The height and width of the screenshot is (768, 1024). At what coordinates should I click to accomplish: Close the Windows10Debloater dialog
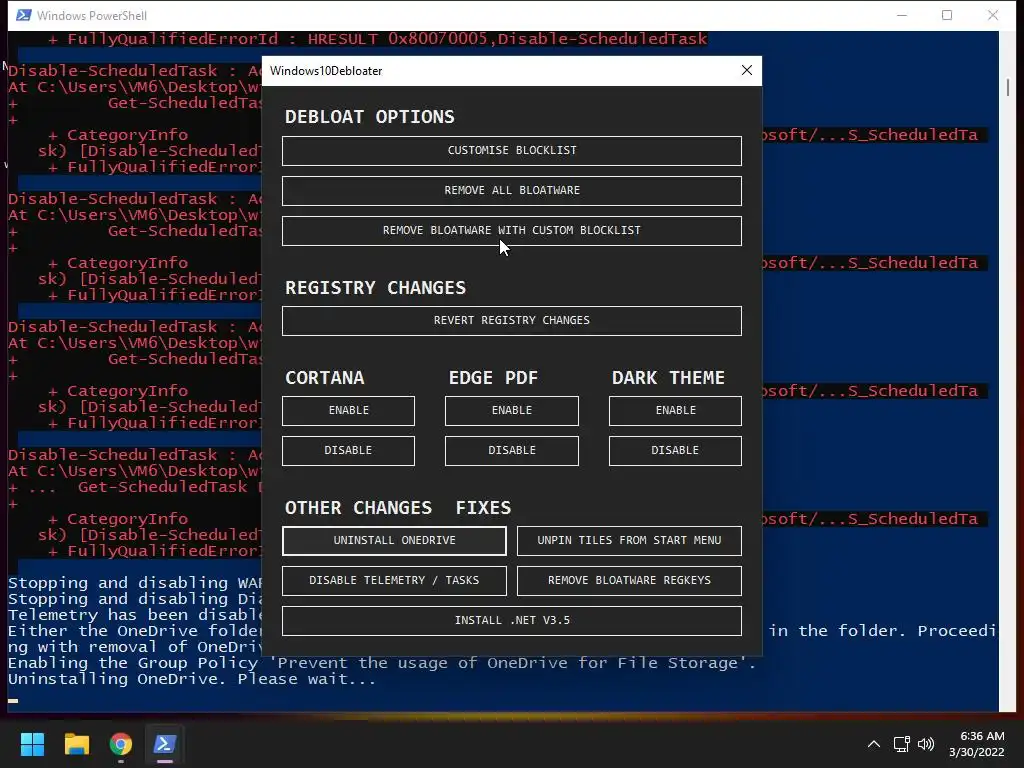(x=746, y=71)
